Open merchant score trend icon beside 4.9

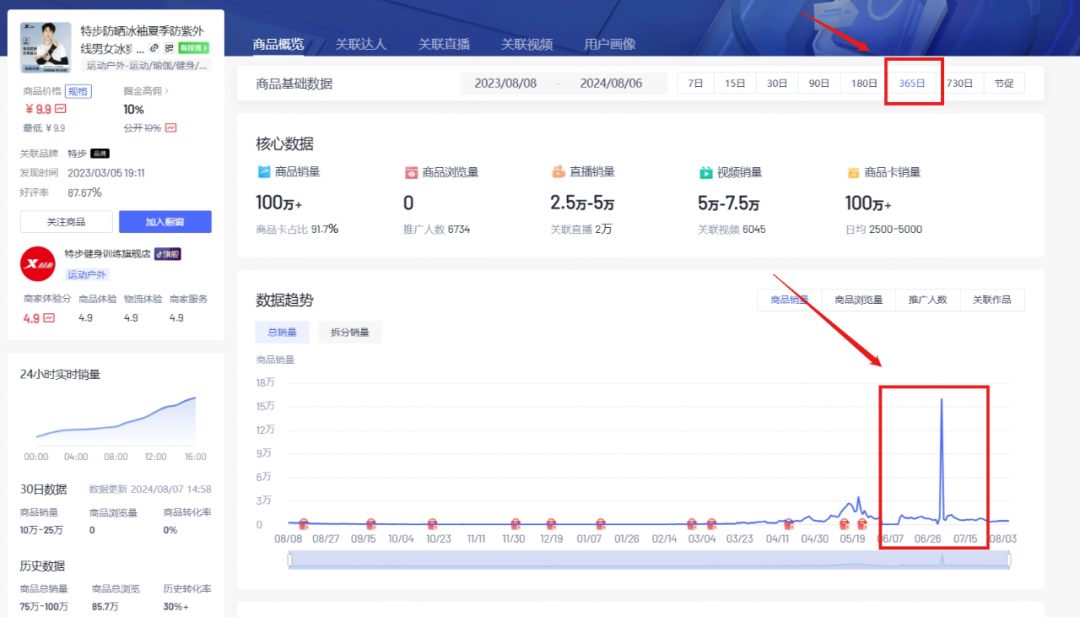(x=49, y=318)
